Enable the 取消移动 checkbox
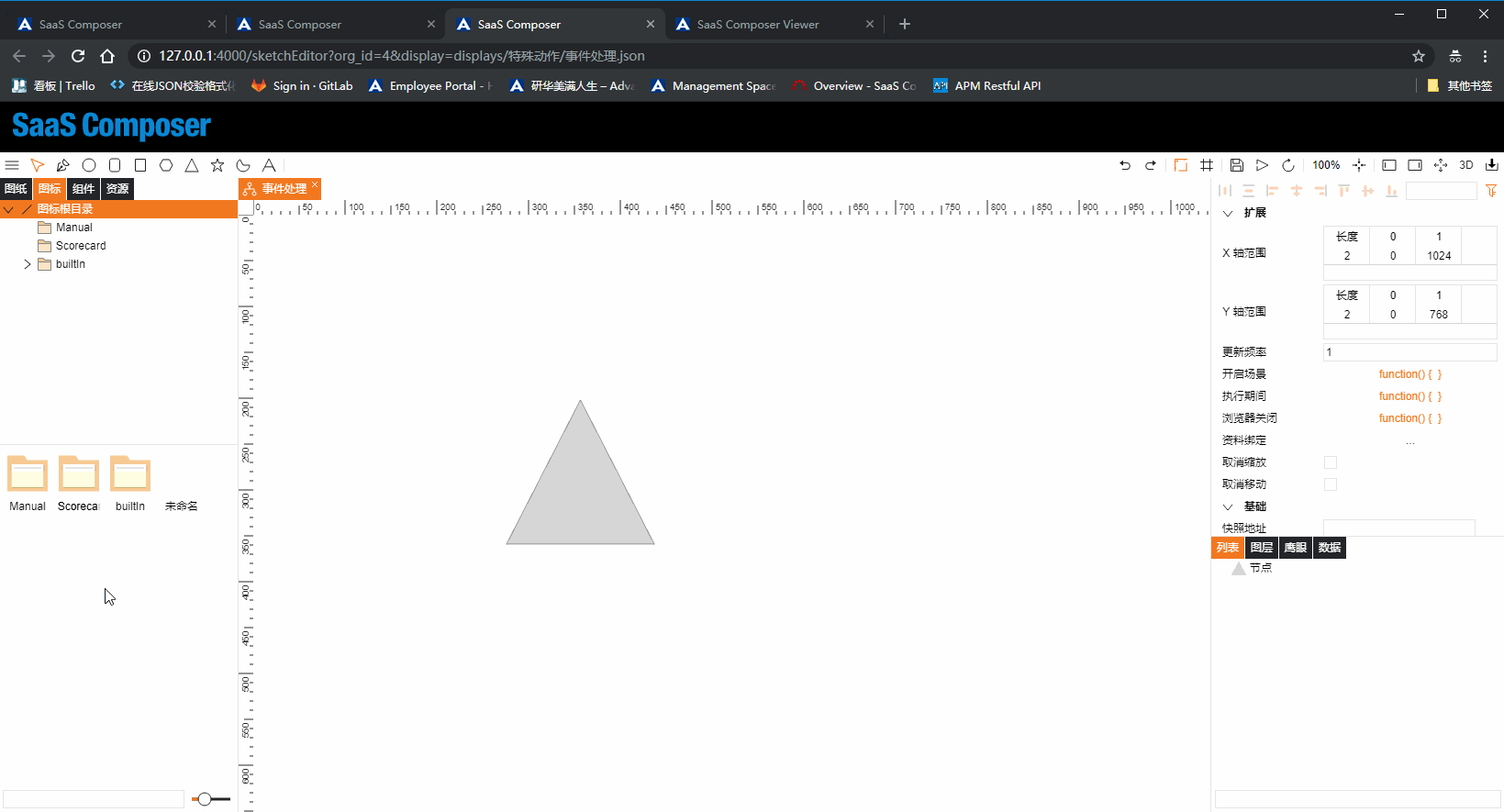 tap(1331, 484)
